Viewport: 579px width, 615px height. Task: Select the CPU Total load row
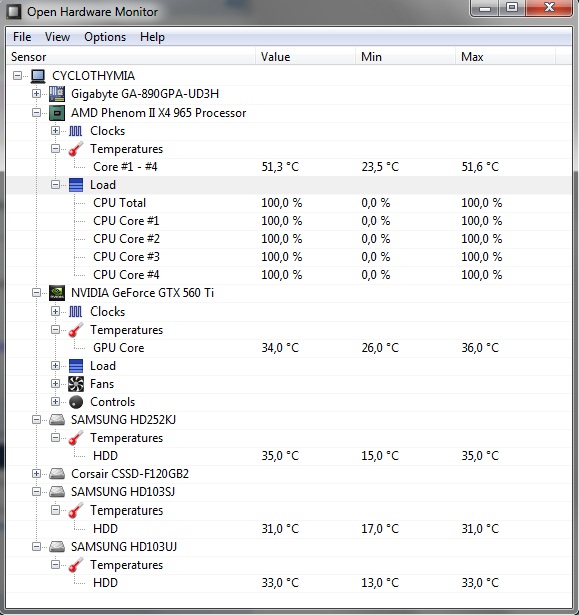(x=289, y=203)
